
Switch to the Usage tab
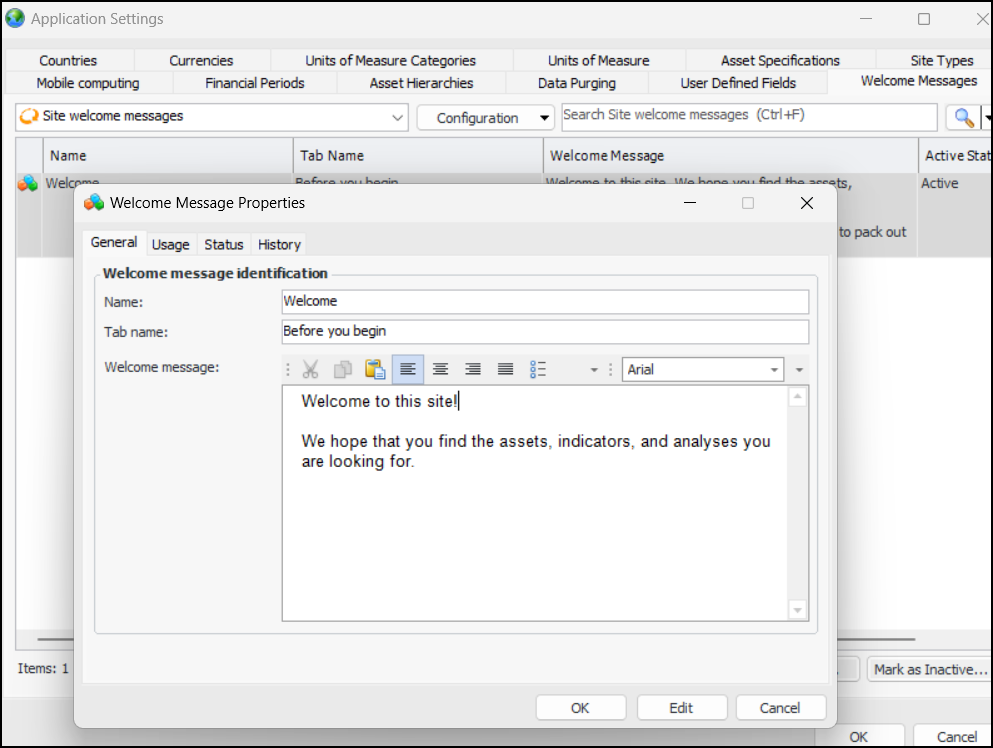pyautogui.click(x=170, y=244)
